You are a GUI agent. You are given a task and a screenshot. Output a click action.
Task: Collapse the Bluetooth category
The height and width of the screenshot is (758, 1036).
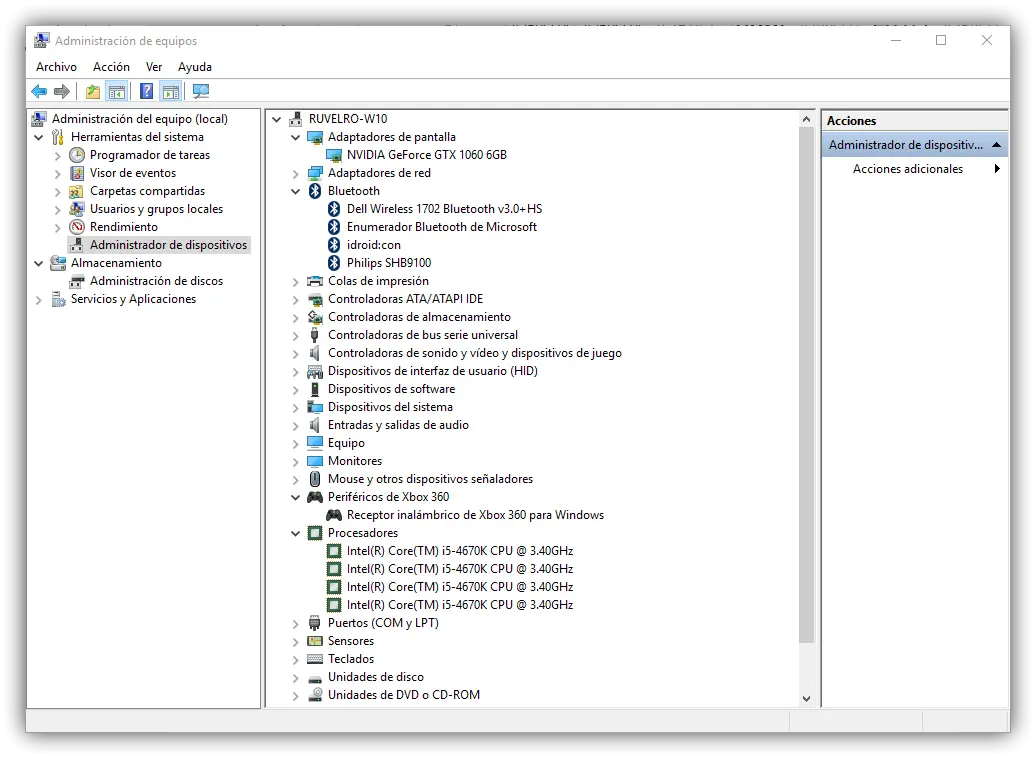point(296,192)
